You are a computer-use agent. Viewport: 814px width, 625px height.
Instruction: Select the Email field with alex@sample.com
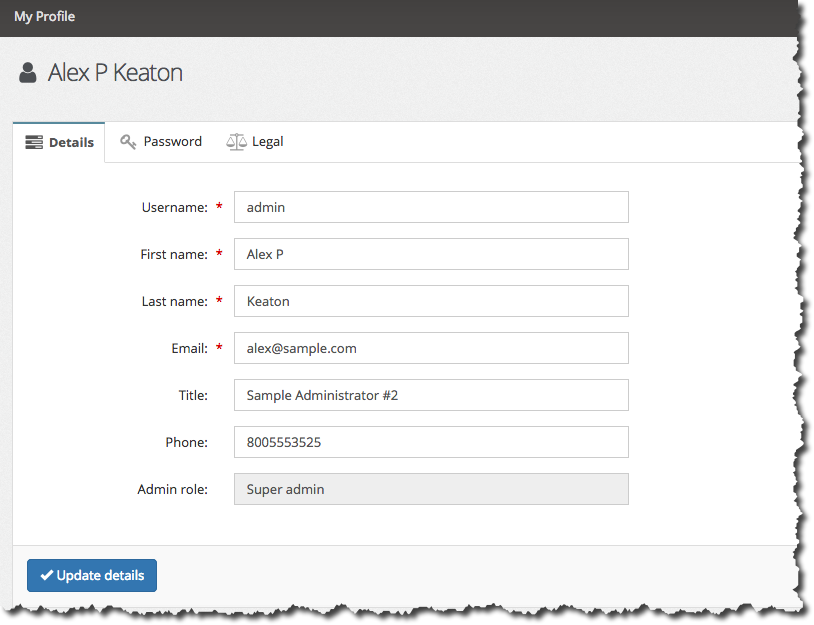point(431,348)
